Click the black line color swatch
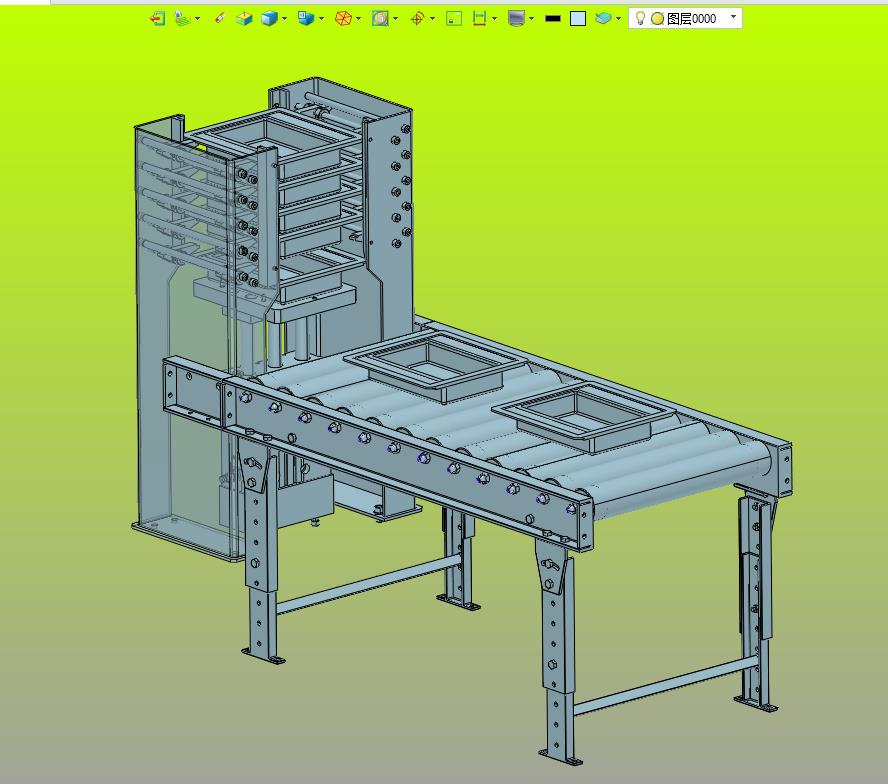Screen dimensions: 888x784 553,19
